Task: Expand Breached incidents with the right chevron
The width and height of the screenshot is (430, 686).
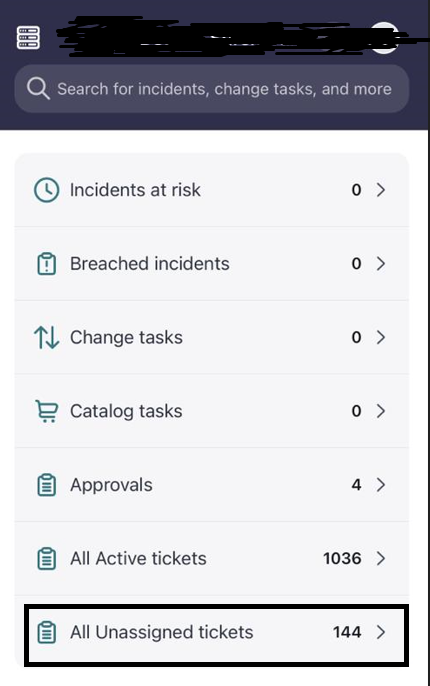Action: pyautogui.click(x=381, y=264)
